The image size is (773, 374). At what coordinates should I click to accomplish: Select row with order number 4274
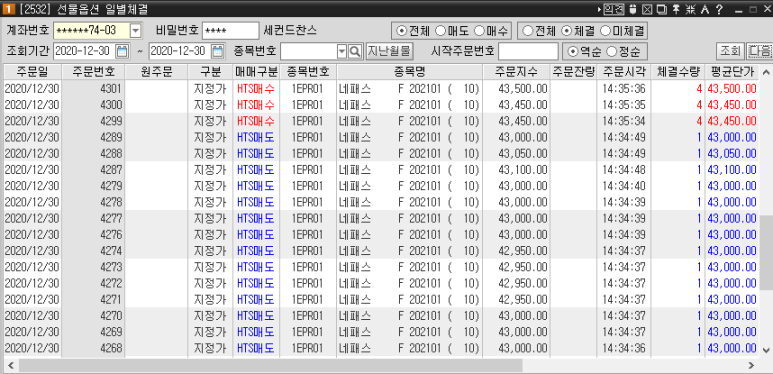(x=382, y=251)
